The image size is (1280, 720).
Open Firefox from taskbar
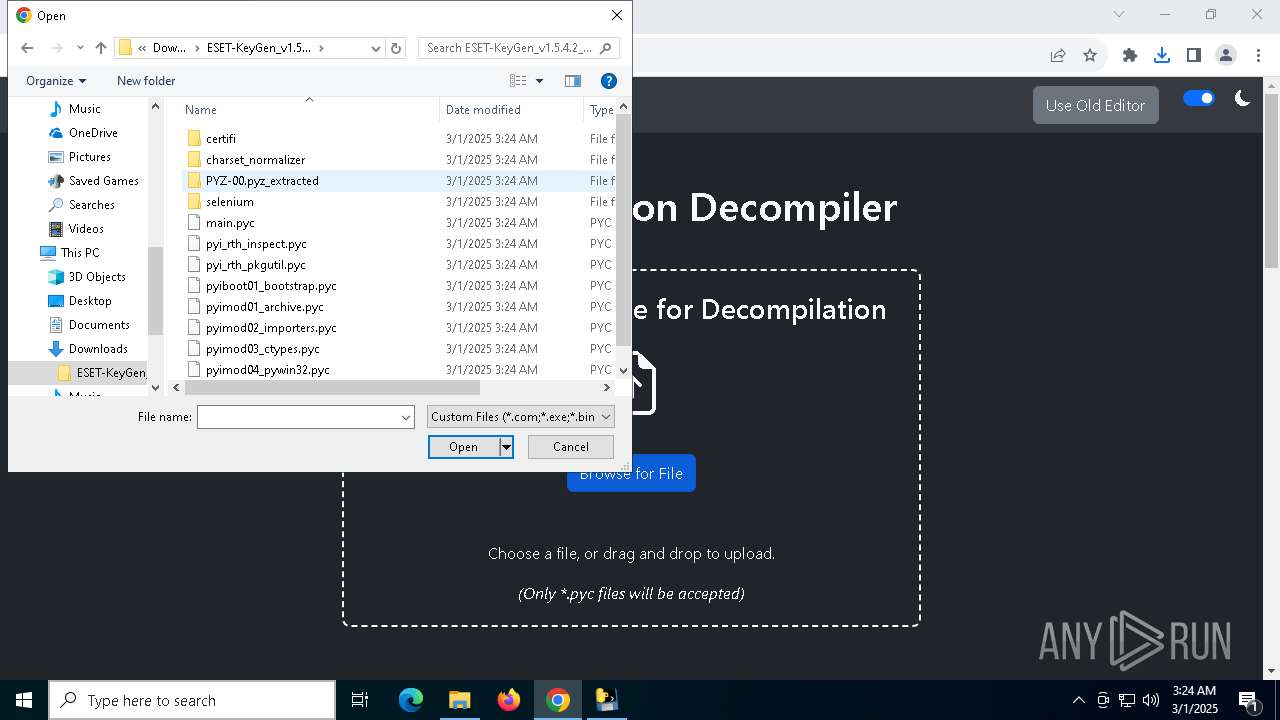509,700
